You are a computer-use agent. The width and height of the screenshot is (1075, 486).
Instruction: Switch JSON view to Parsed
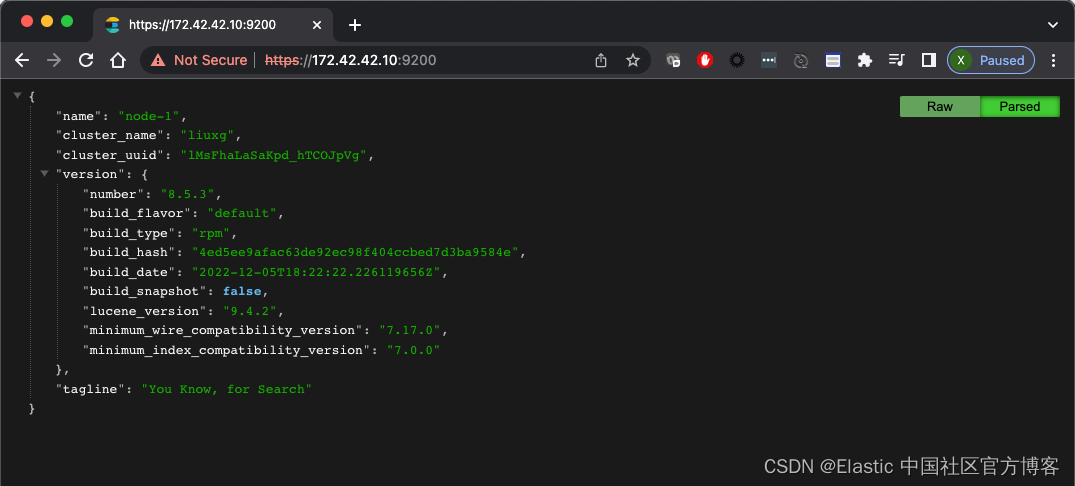[x=1020, y=106]
